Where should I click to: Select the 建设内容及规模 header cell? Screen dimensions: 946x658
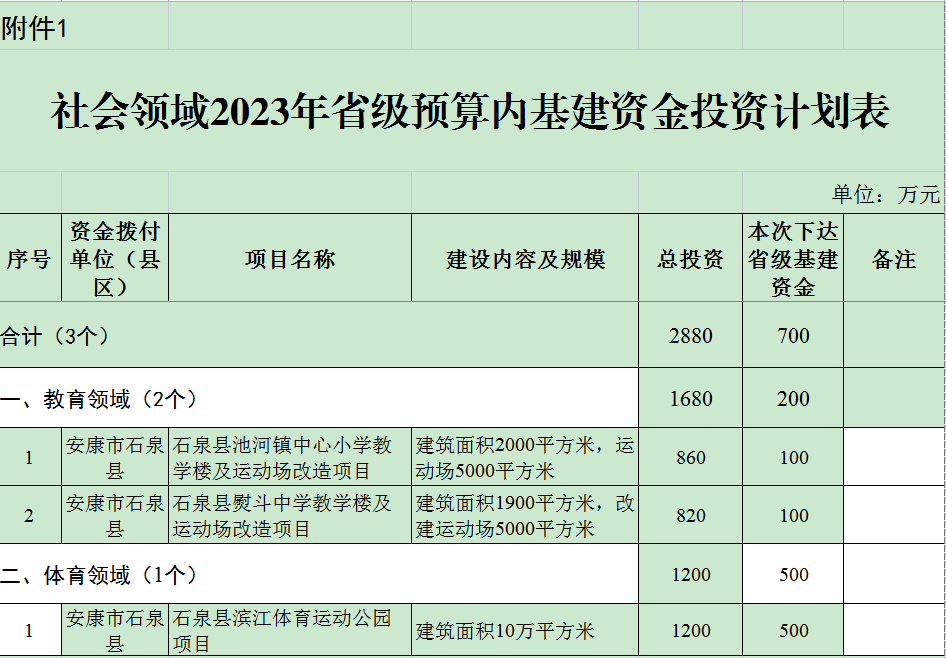(525, 258)
